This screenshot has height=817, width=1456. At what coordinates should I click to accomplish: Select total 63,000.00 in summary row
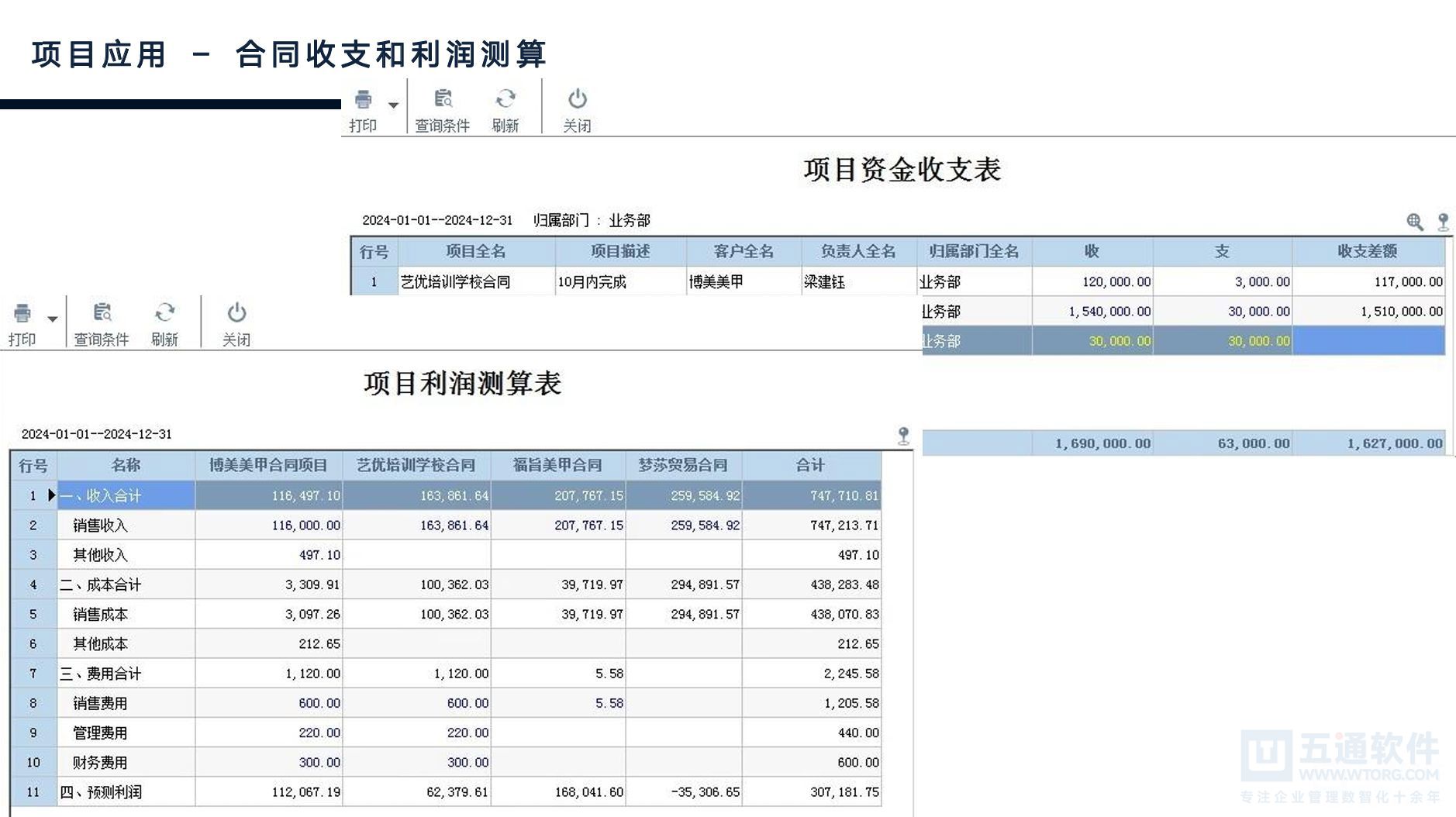pos(1223,443)
